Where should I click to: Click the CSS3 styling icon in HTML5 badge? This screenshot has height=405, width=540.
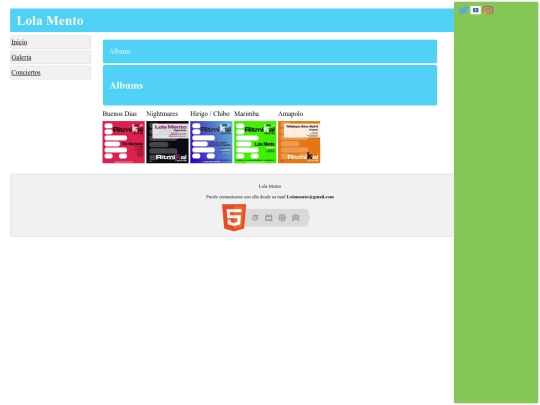(255, 218)
